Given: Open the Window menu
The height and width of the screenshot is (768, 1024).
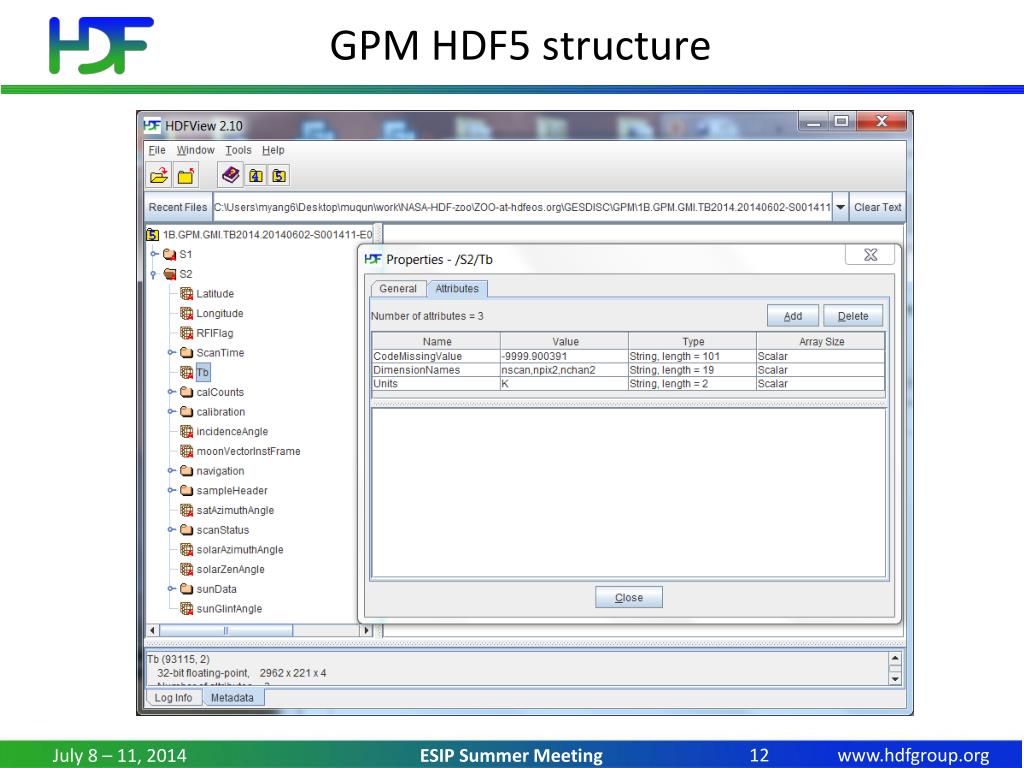Looking at the screenshot, I should click(195, 150).
